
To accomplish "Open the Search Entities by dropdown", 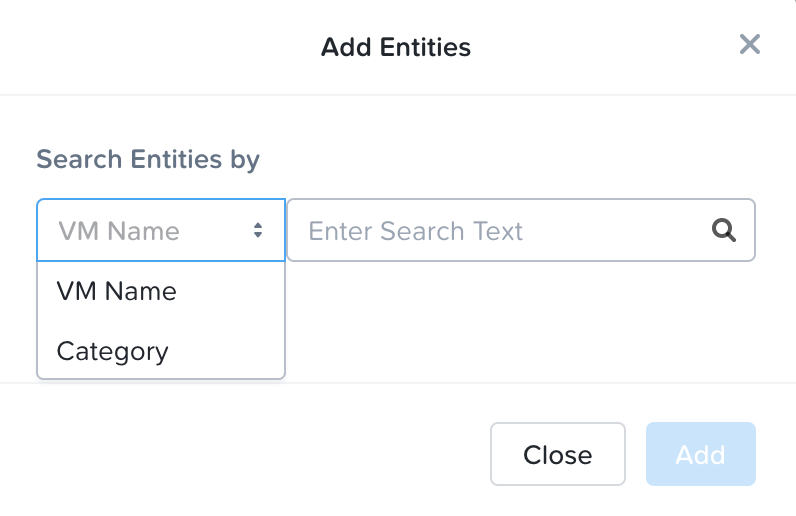I will (x=161, y=231).
